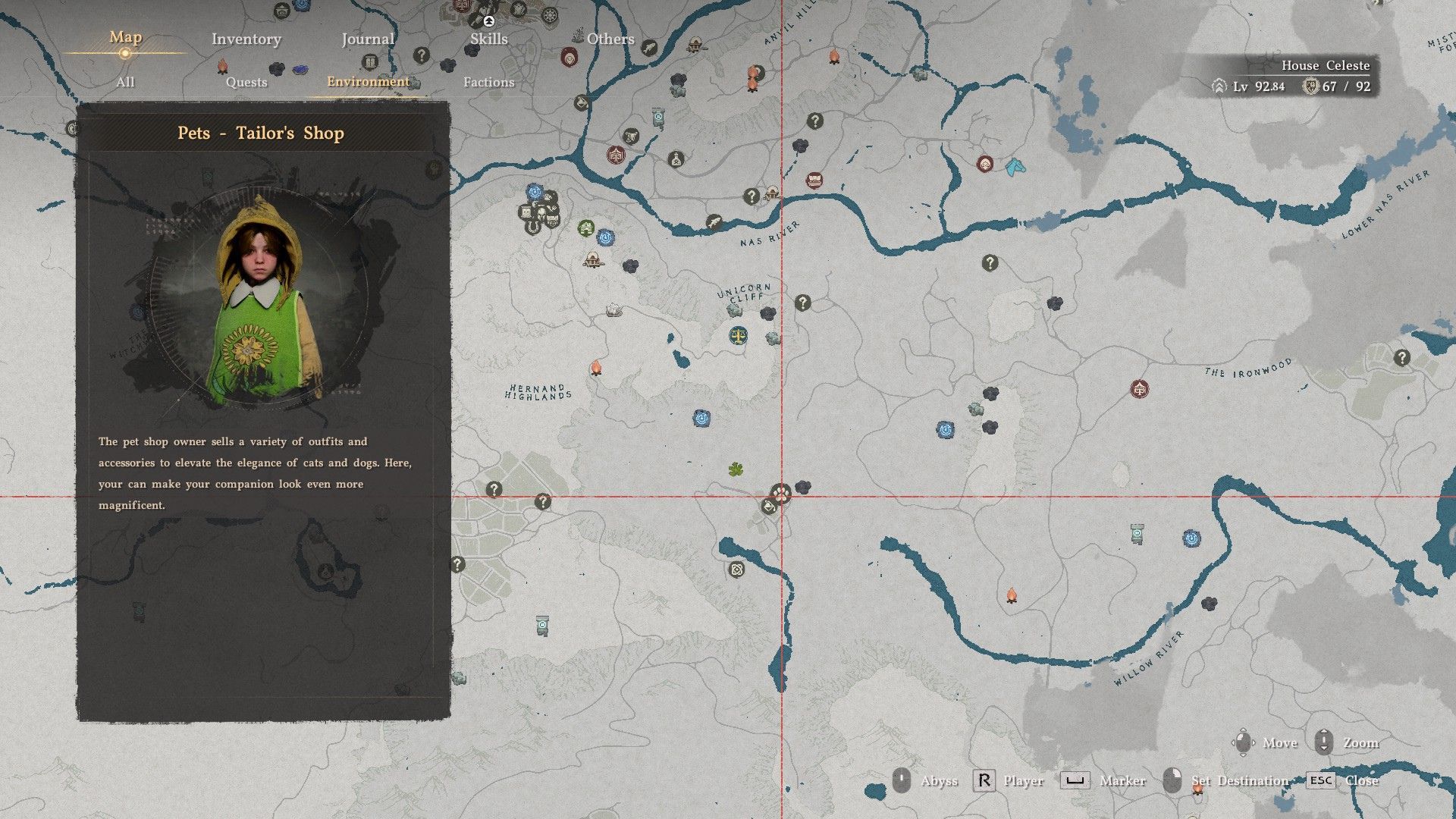Select the question mark beside The Ironwood label

[x=1401, y=357]
